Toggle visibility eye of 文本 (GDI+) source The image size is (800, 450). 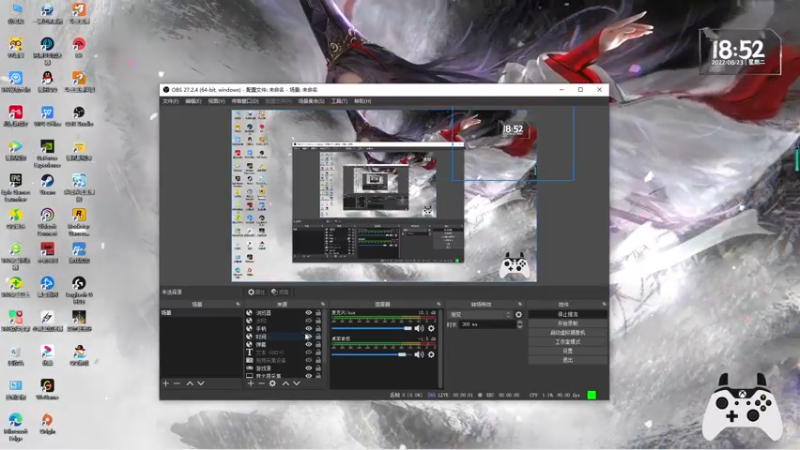pyautogui.click(x=309, y=352)
